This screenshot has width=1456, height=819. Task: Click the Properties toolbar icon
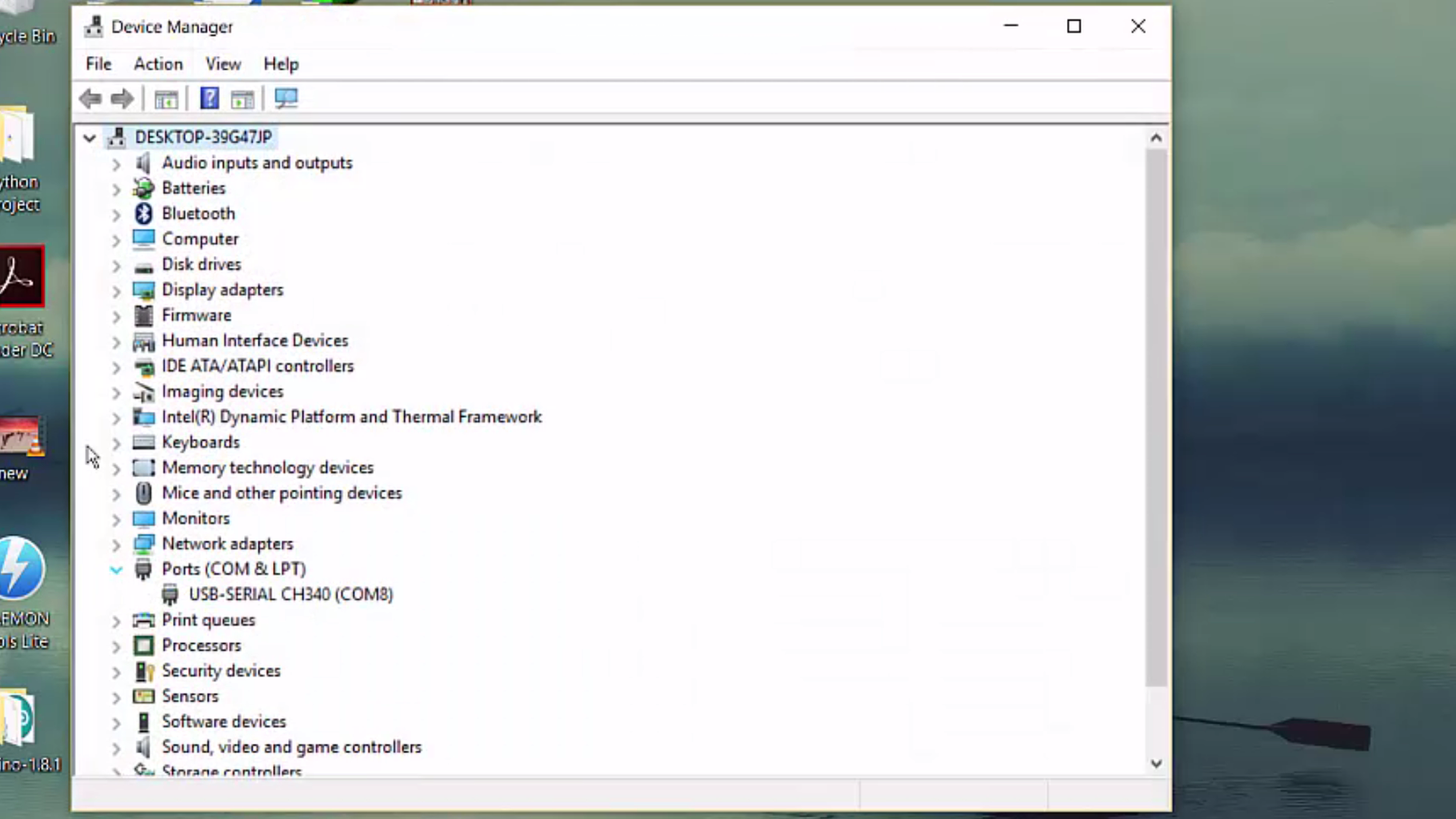[242, 98]
